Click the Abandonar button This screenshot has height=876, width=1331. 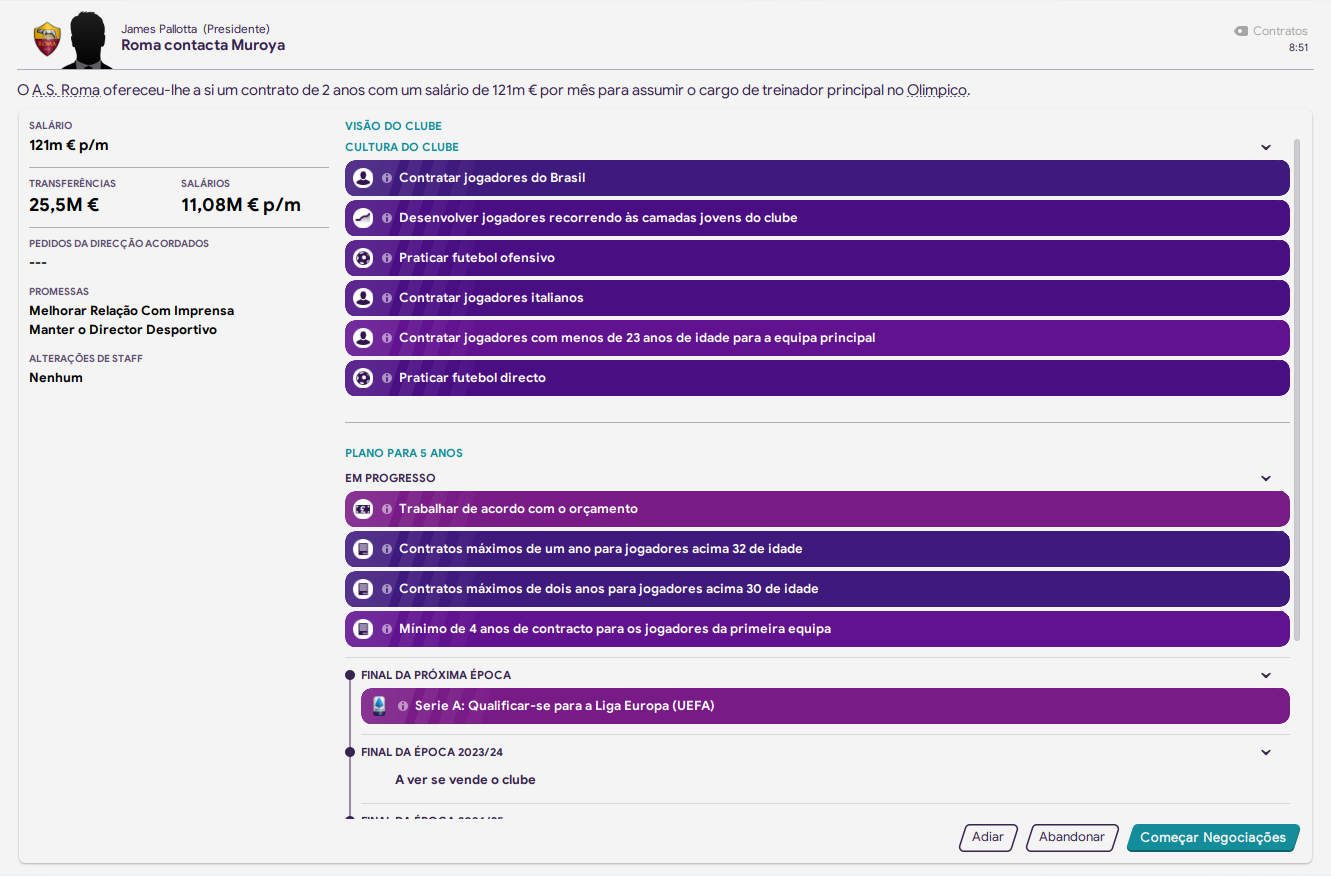click(x=1072, y=838)
